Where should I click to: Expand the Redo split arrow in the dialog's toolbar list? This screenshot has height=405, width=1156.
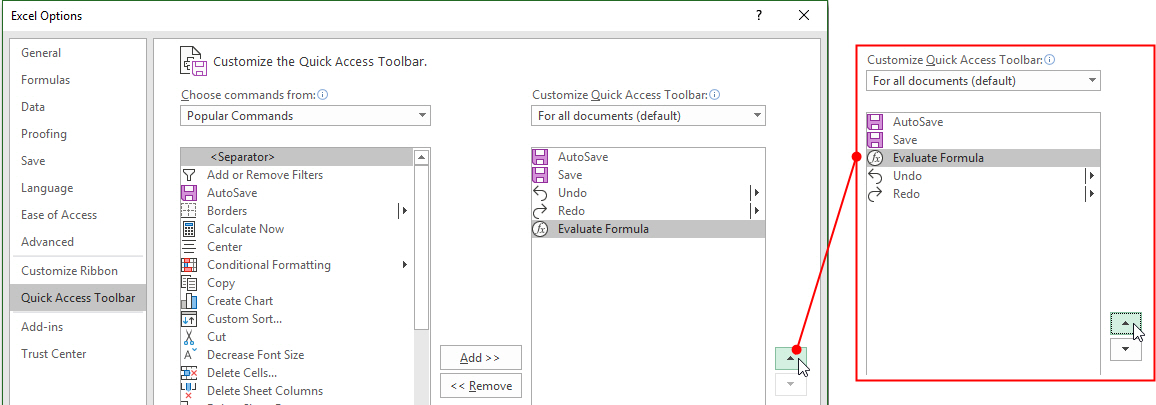coord(756,211)
